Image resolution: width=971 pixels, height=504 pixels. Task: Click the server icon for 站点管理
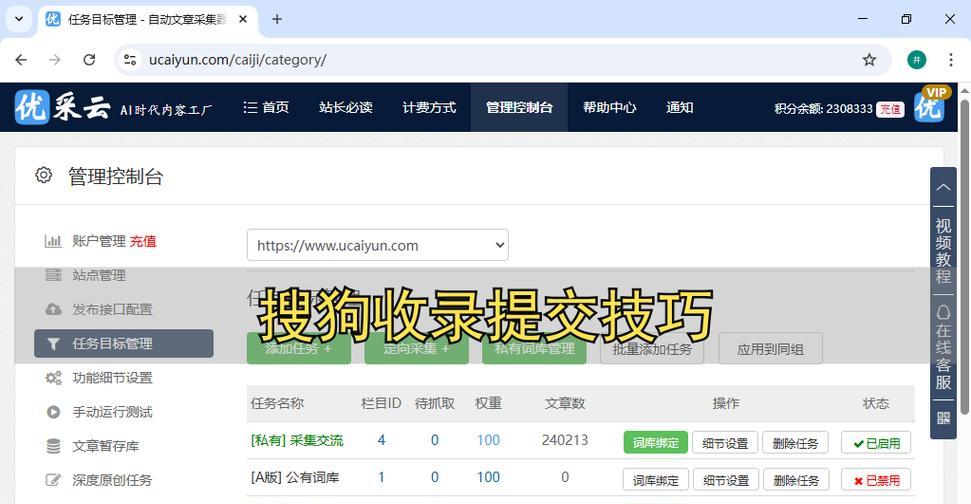click(53, 275)
